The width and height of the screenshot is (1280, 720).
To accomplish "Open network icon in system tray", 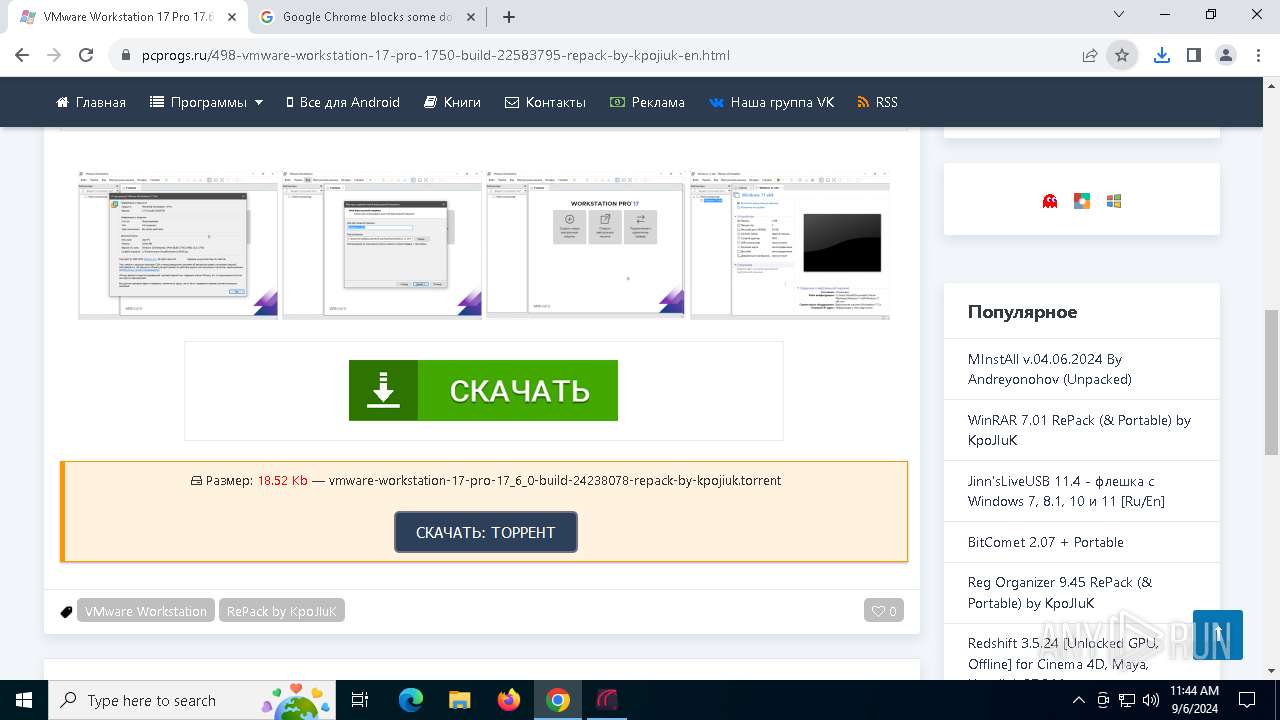I will pyautogui.click(x=1127, y=700).
